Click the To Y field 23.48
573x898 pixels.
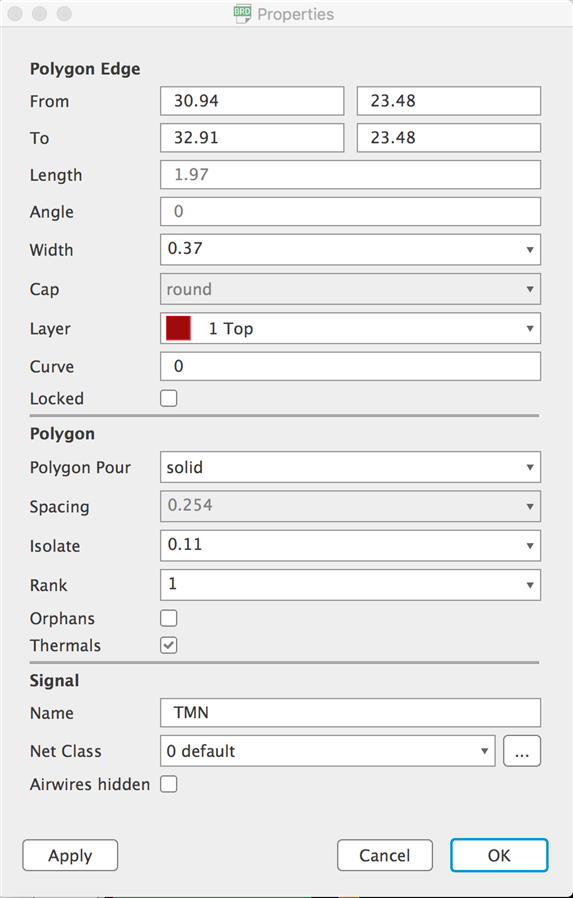449,137
